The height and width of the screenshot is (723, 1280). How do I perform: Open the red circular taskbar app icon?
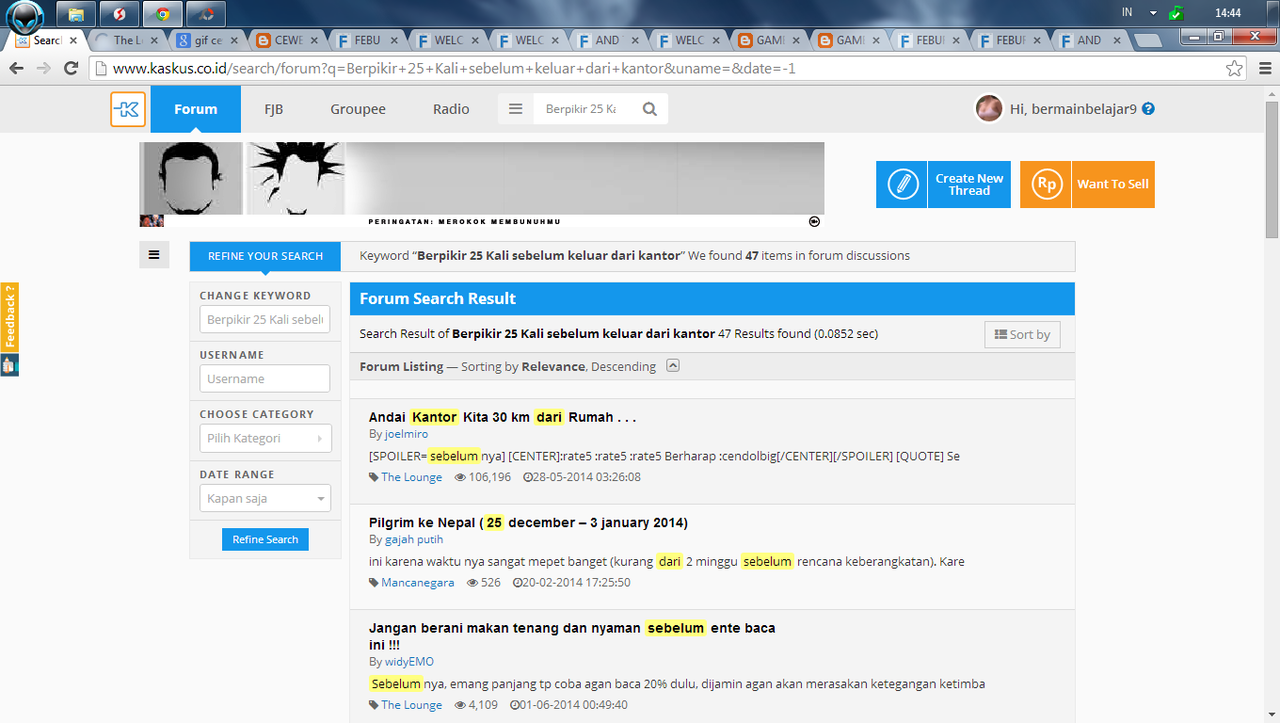(119, 14)
